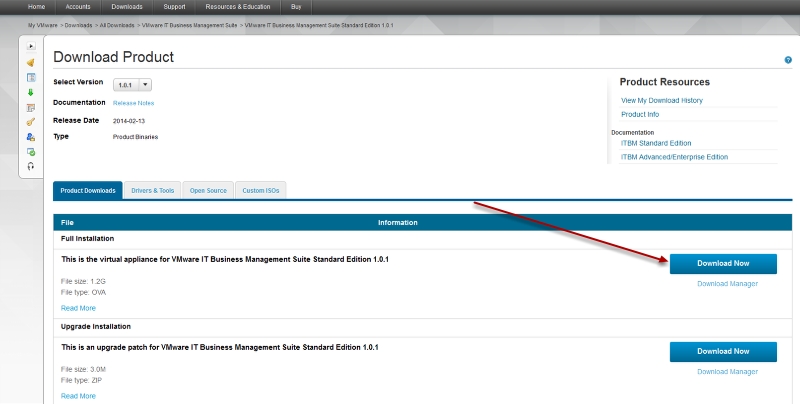Click Read More under the OVA file
The width and height of the screenshot is (800, 404).
78,308
